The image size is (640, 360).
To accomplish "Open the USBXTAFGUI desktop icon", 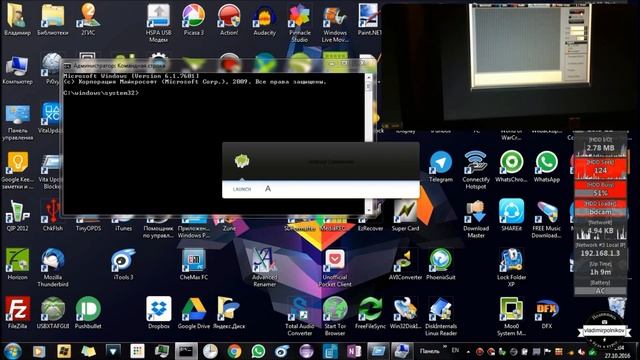I will point(53,313).
